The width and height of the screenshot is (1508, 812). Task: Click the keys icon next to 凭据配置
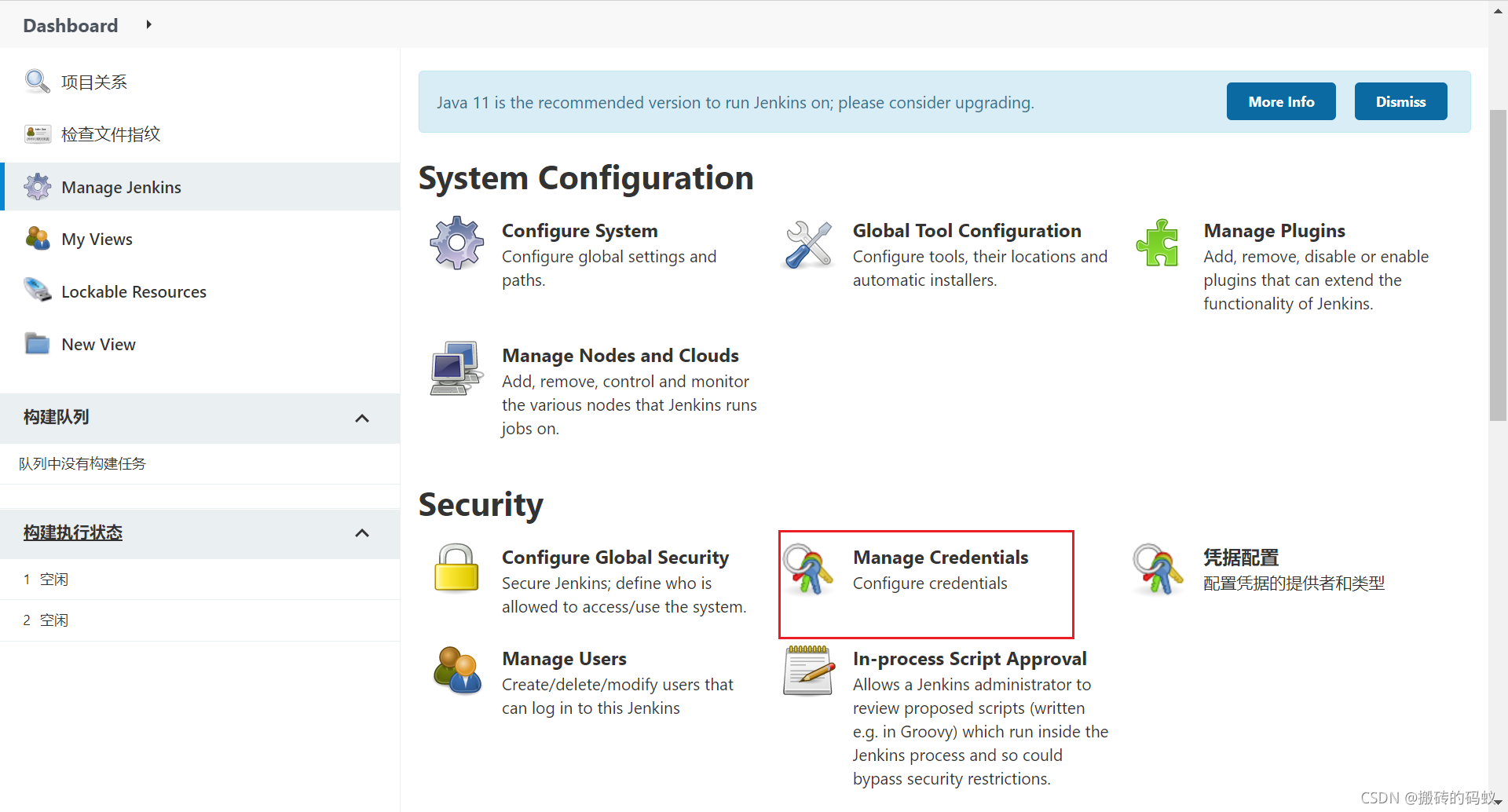[x=1158, y=569]
